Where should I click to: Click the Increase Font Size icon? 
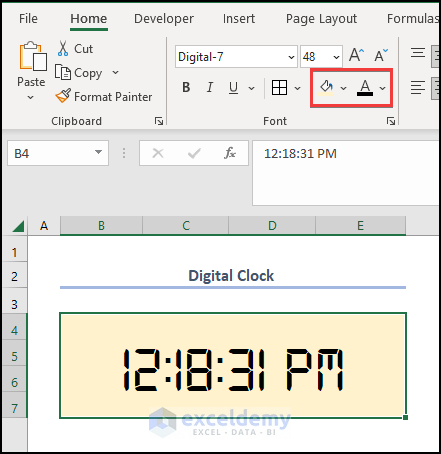(356, 55)
